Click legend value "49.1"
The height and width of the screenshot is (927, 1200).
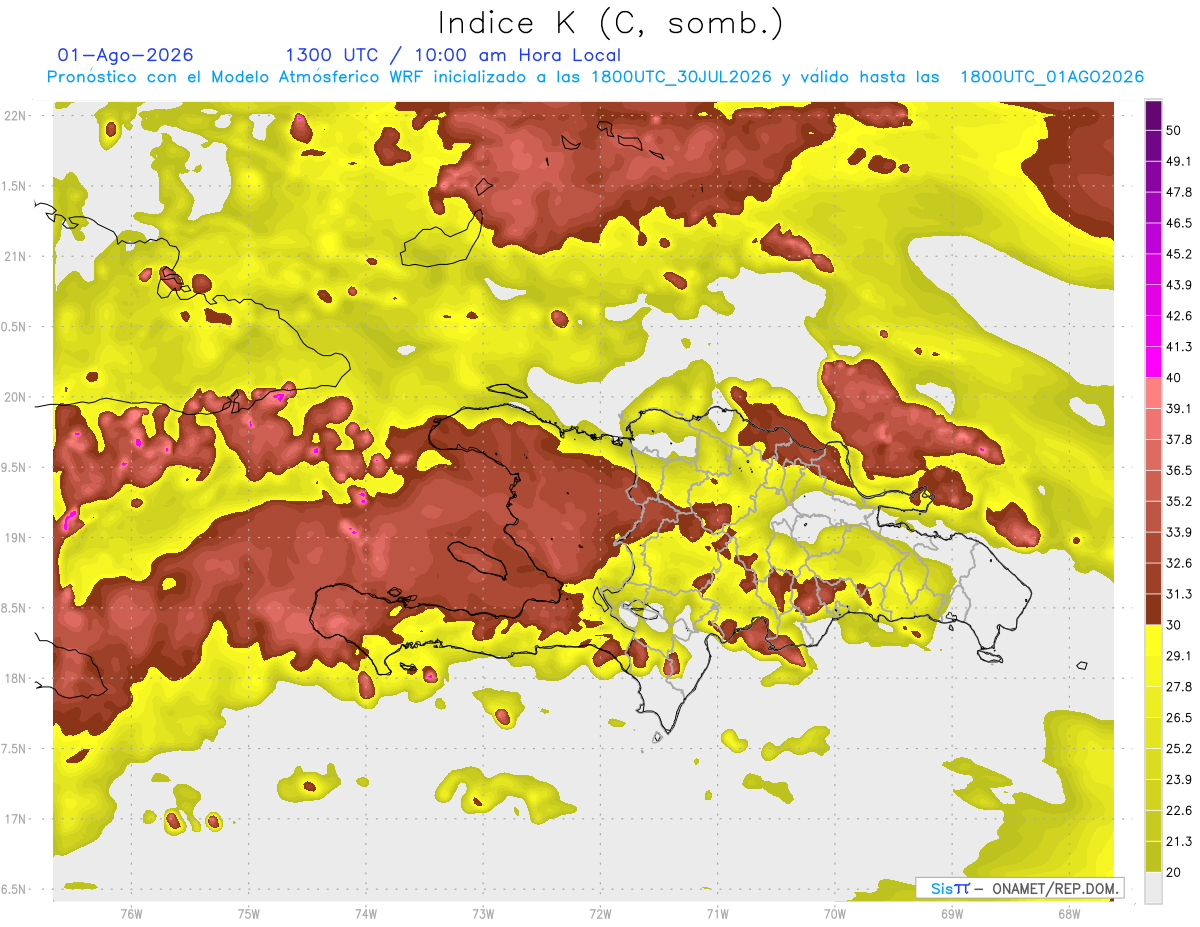click(1179, 161)
